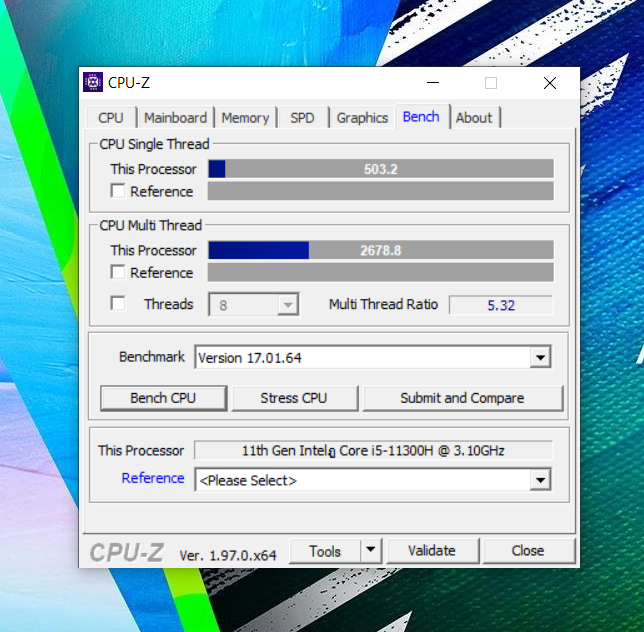Click the 'CPU-Z' window title text
Image resolution: width=644 pixels, height=632 pixels.
(x=129, y=83)
